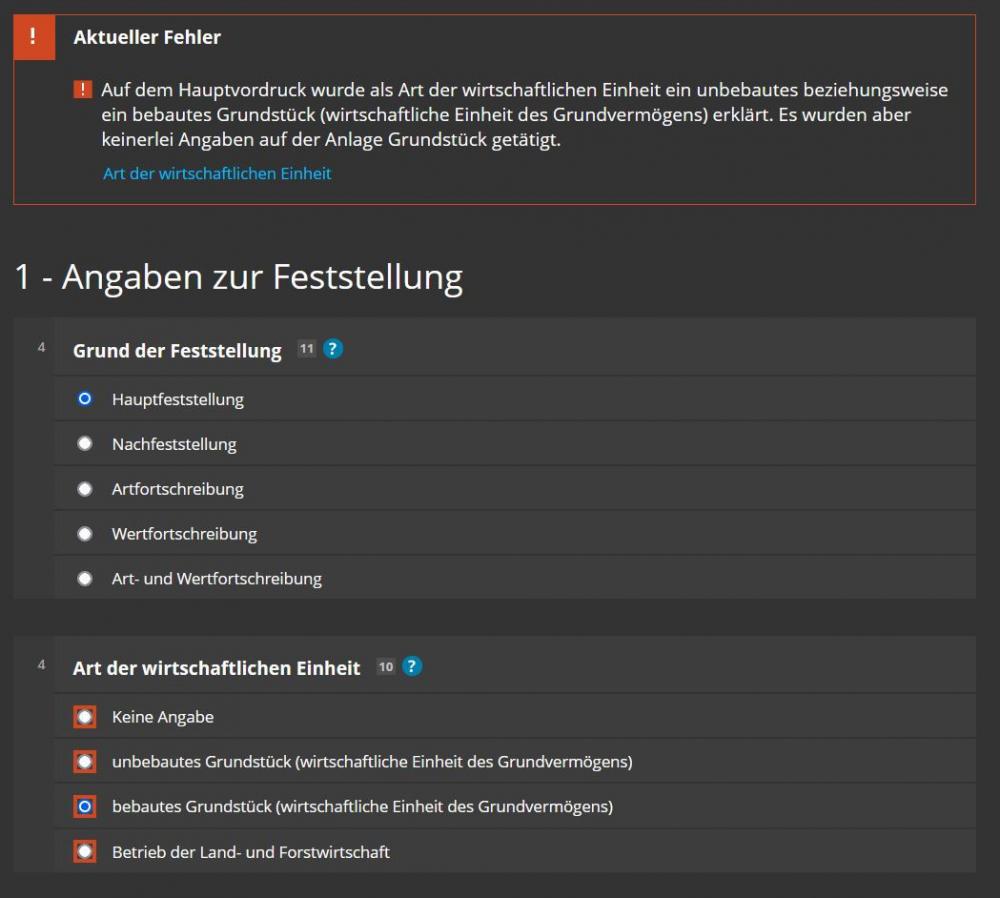This screenshot has height=898, width=1000.
Task: Select the Artfortschreibung radio button
Action: point(85,489)
